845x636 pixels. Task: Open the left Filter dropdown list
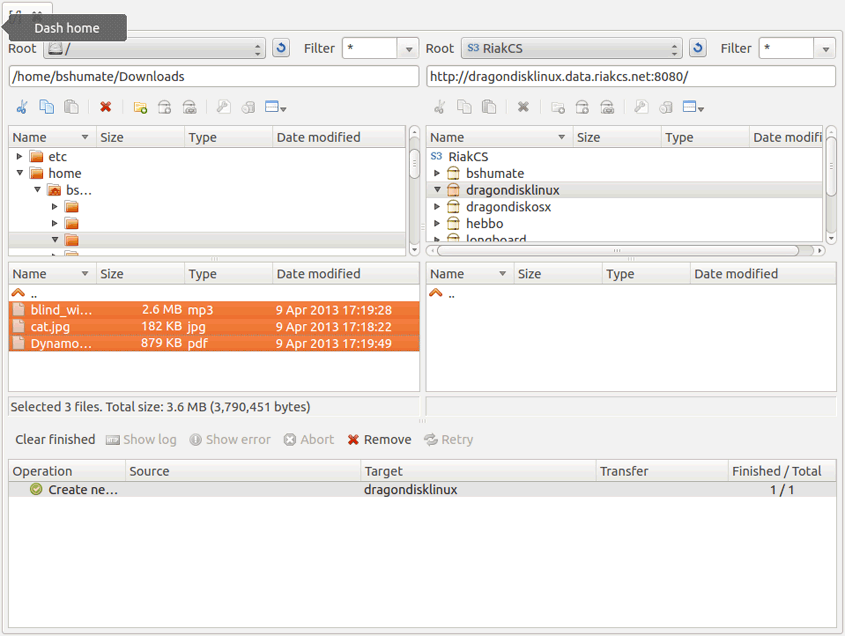click(x=407, y=47)
